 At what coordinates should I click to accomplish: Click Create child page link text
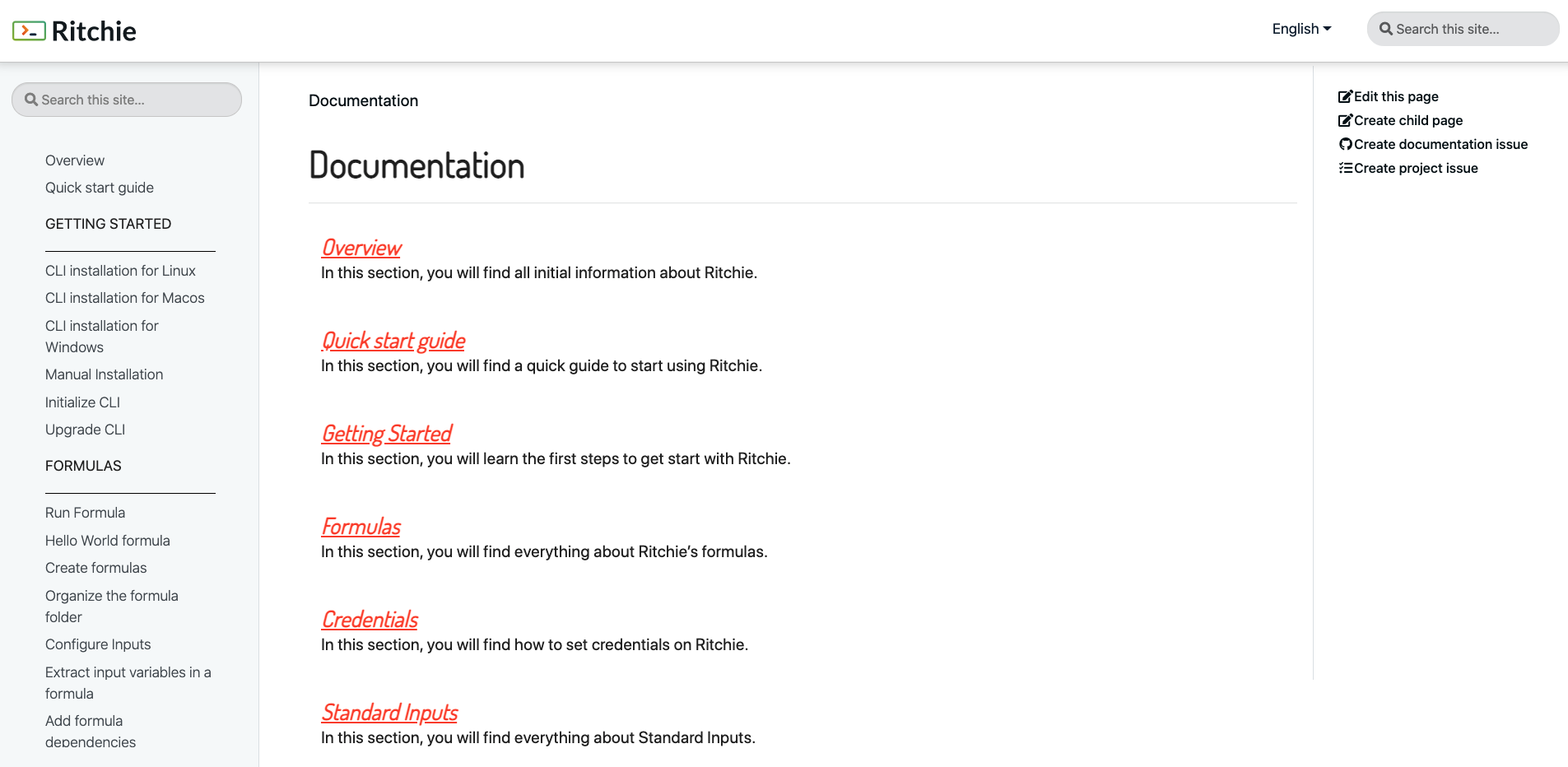(x=1408, y=120)
